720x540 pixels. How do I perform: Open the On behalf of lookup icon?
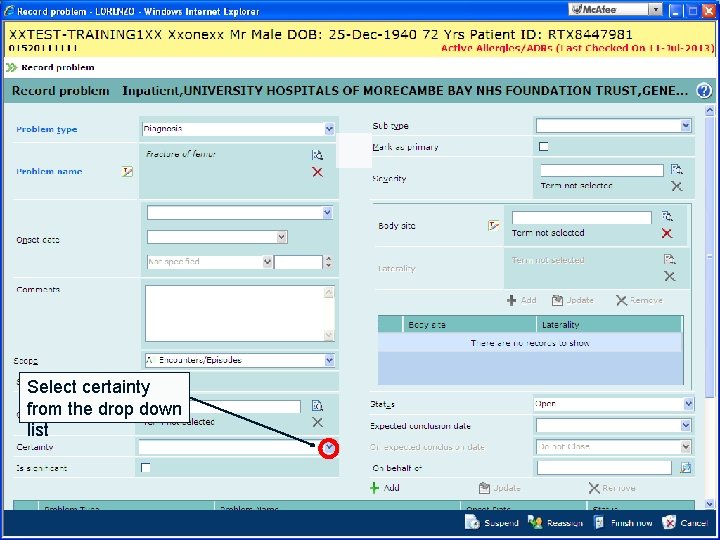(685, 468)
